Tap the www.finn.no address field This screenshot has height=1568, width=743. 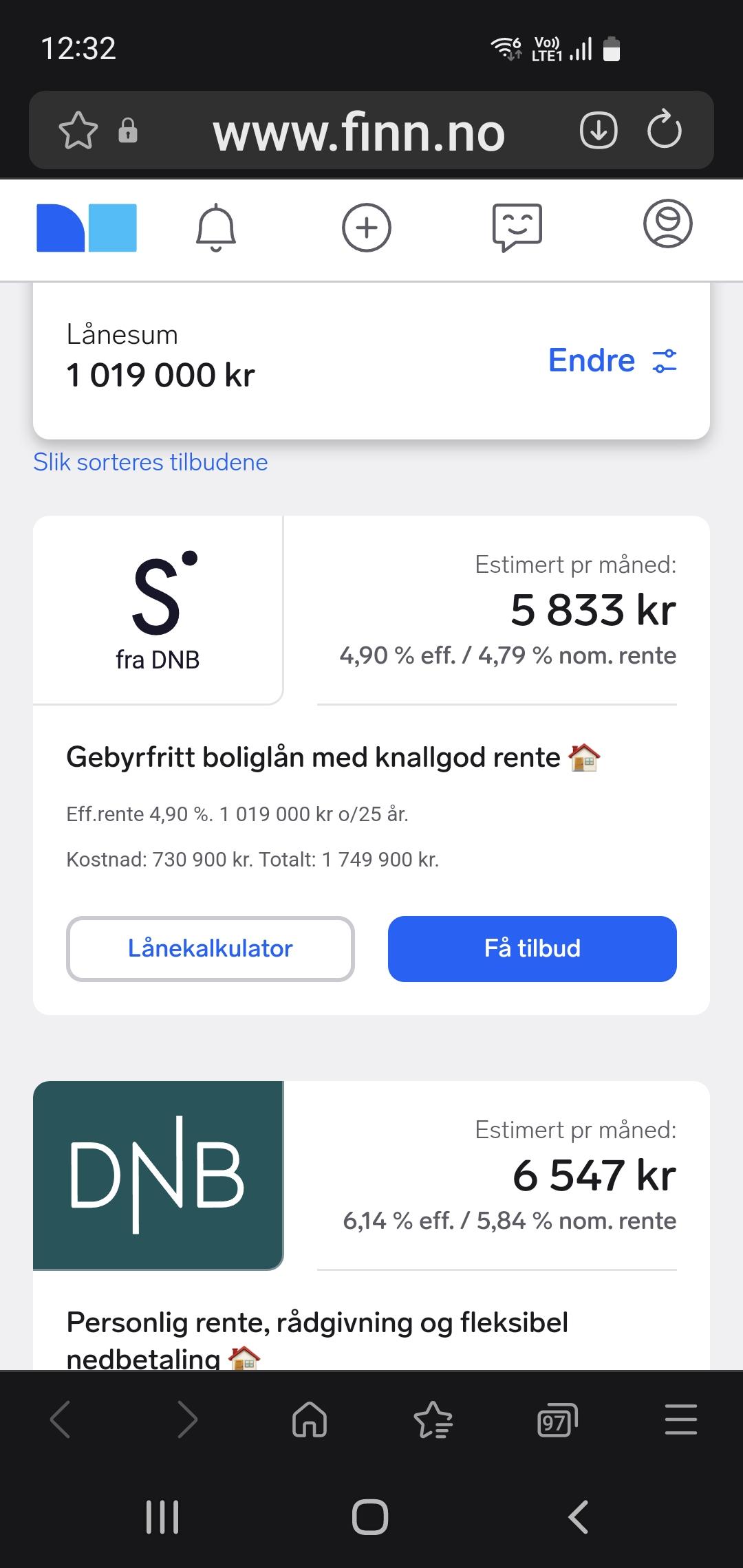coord(359,132)
